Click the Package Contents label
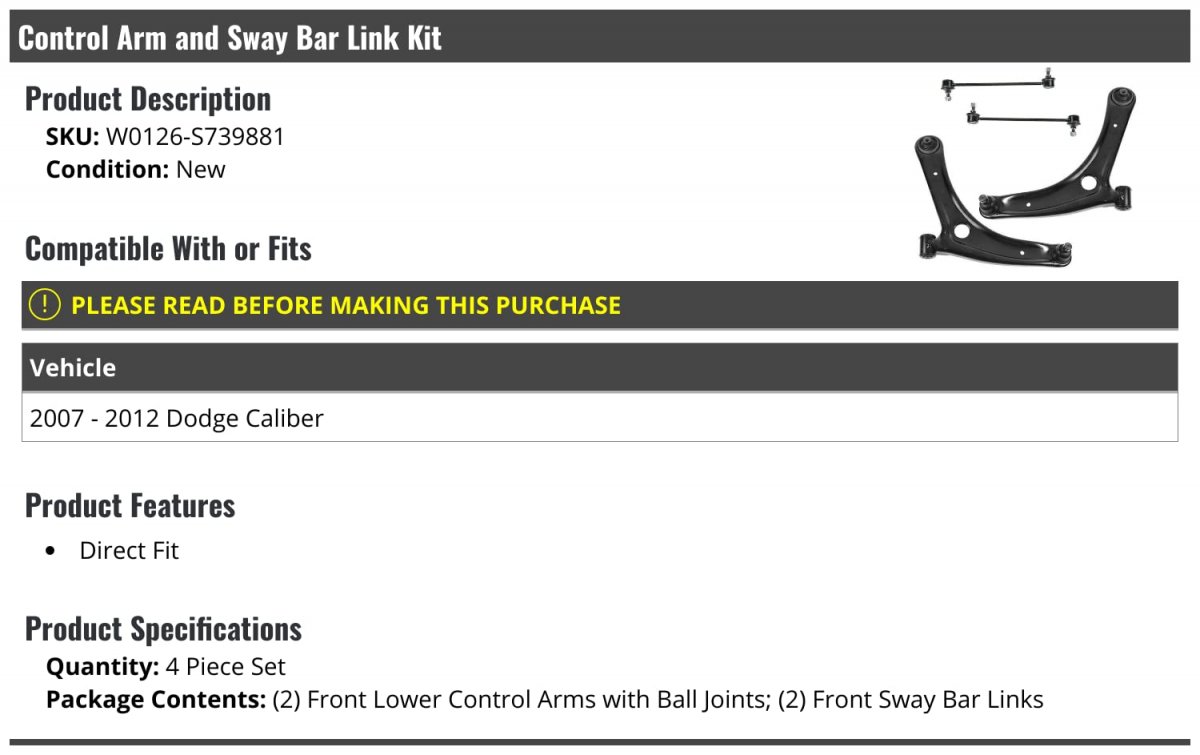The width and height of the screenshot is (1200, 755). pyautogui.click(x=156, y=700)
